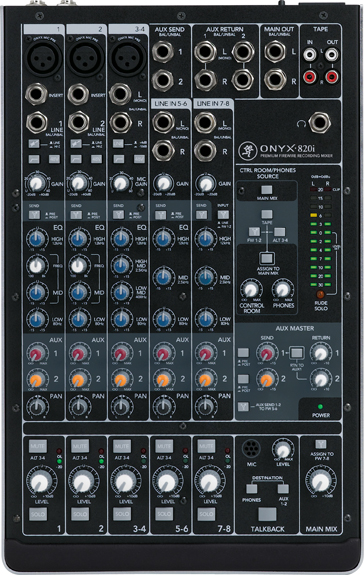
Task: Select TAPE as control room source
Action: [x=266, y=214]
